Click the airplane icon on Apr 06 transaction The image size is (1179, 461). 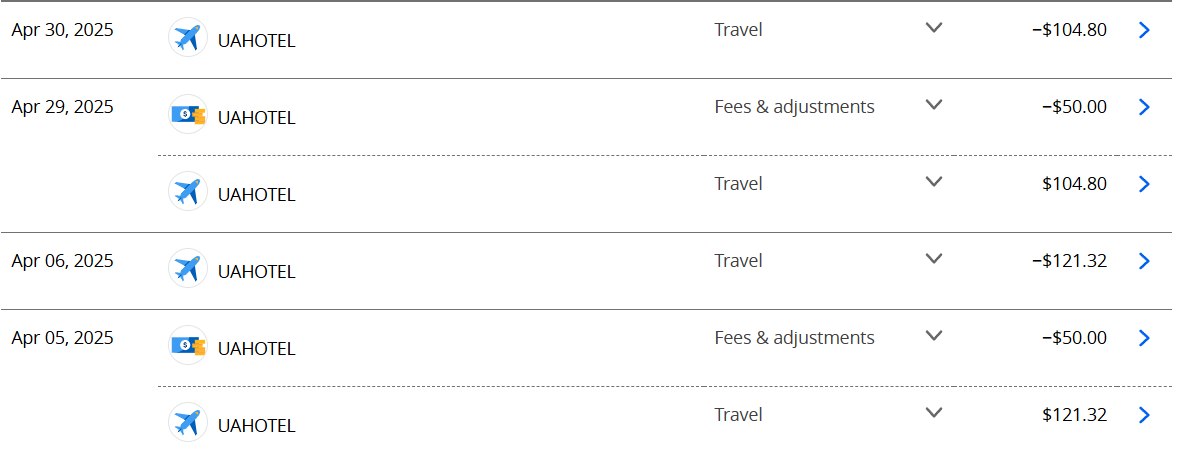pyautogui.click(x=187, y=269)
